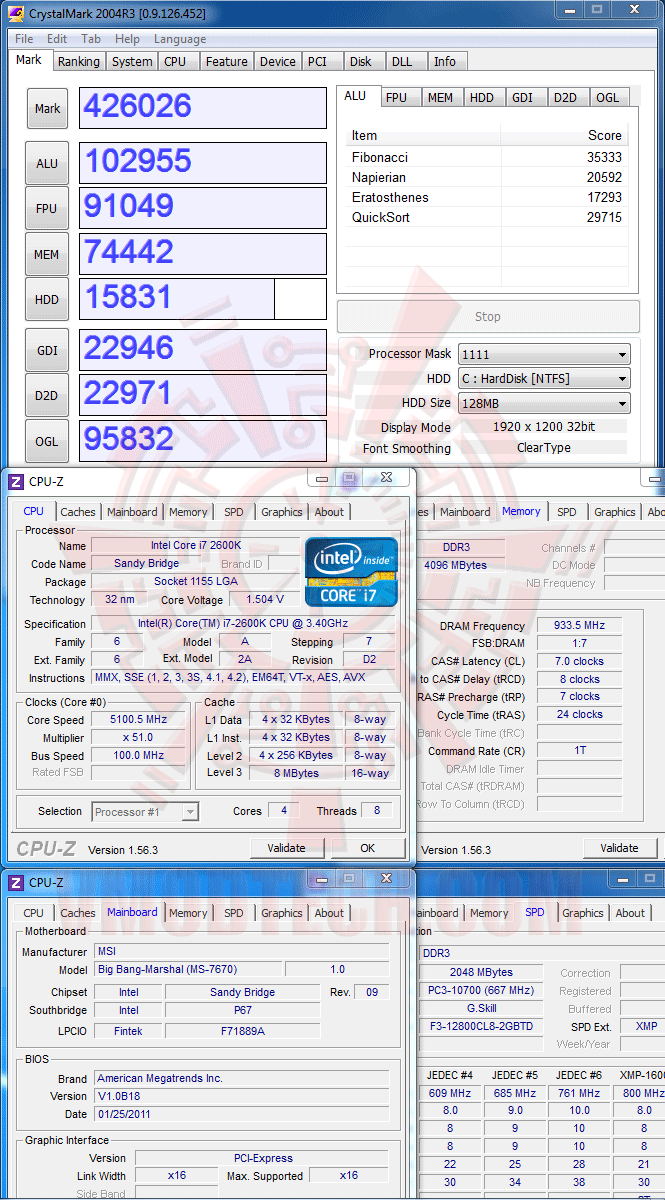Run the HDD benchmark button
665x1200 pixels.
[x=47, y=299]
